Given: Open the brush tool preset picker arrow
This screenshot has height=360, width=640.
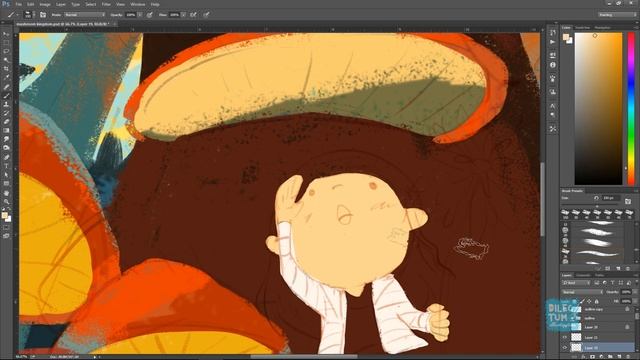Looking at the screenshot, I should [17, 15].
